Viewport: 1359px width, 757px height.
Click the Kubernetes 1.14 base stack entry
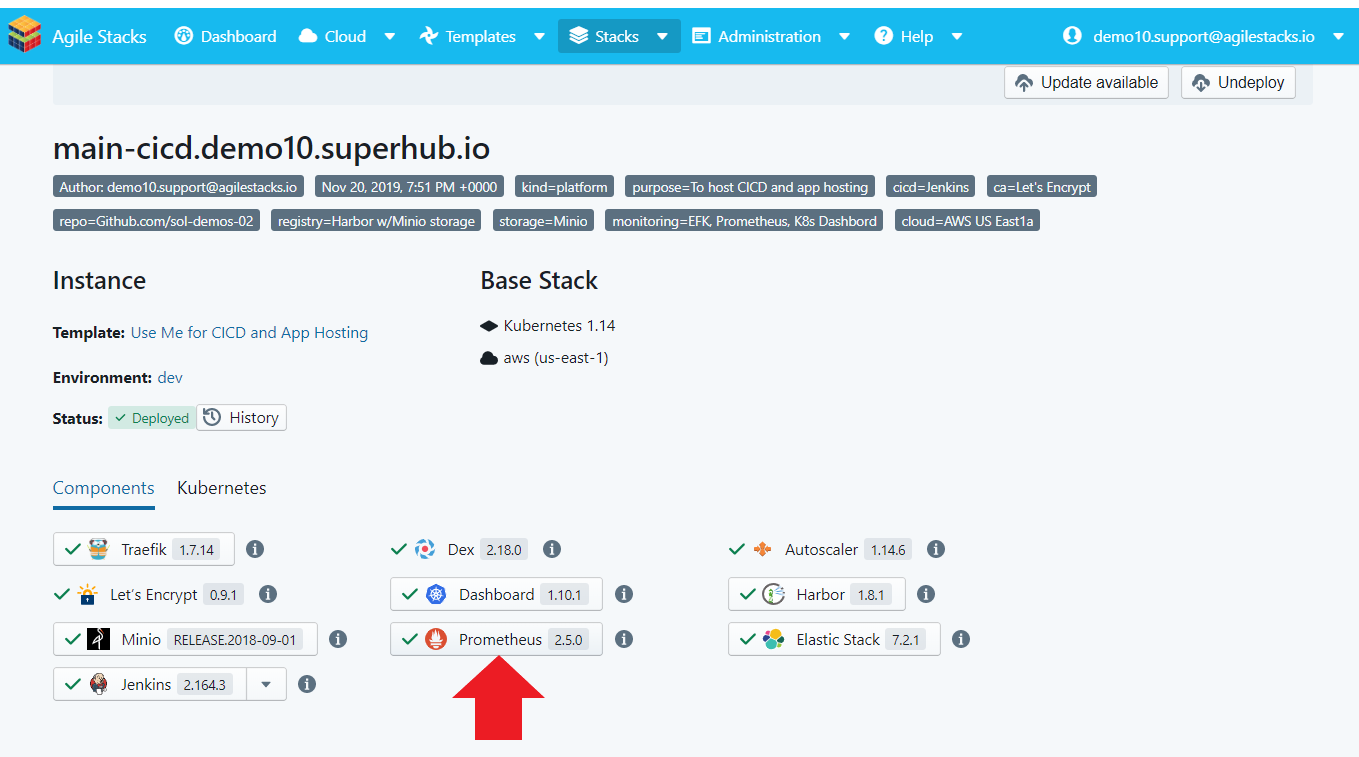coord(548,326)
